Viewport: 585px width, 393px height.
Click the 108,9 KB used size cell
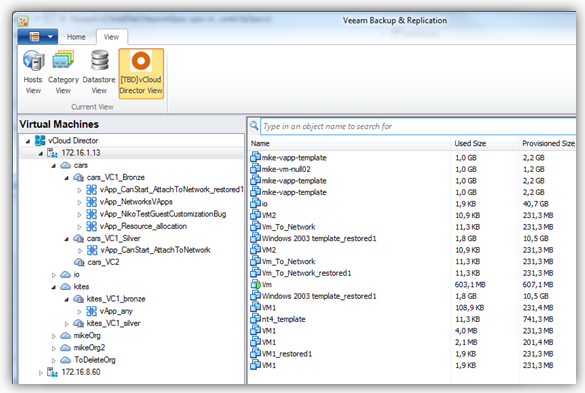point(469,308)
